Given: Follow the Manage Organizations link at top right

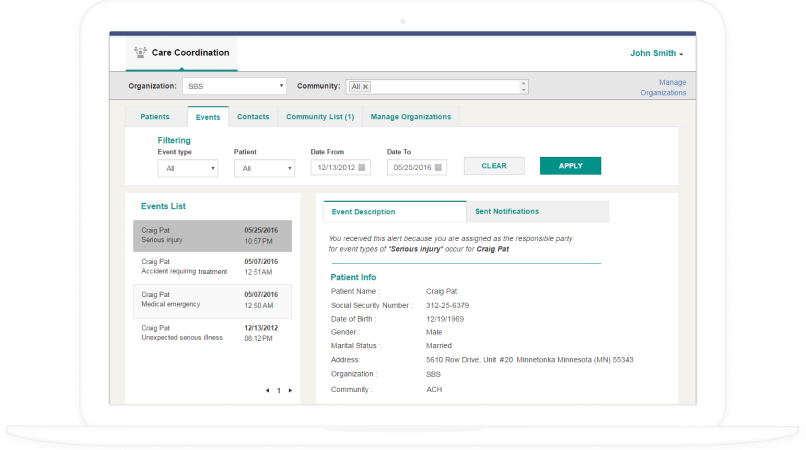Looking at the screenshot, I should (x=664, y=87).
